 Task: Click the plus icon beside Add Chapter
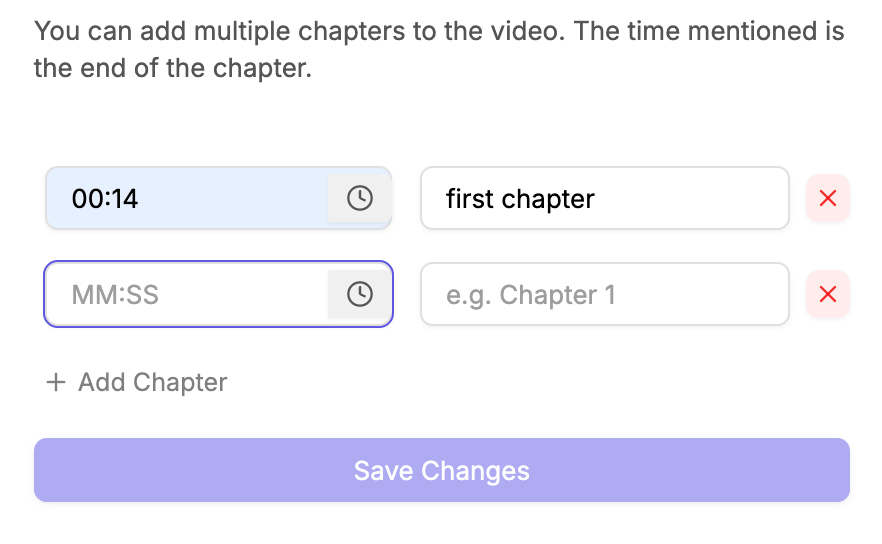click(56, 383)
